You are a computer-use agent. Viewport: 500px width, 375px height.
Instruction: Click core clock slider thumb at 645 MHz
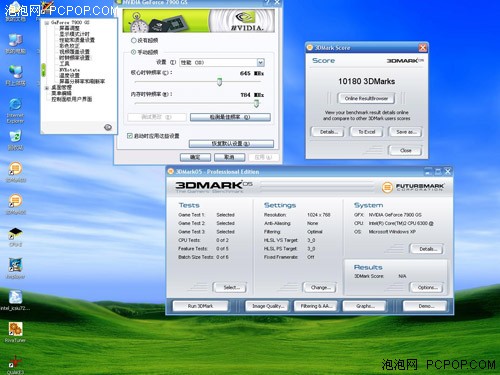[x=219, y=82]
